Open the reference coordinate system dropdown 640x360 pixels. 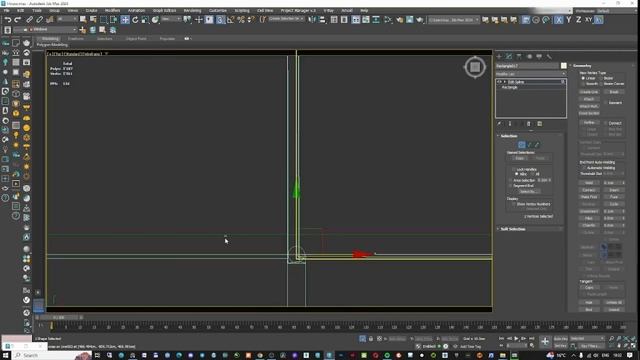click(171, 19)
